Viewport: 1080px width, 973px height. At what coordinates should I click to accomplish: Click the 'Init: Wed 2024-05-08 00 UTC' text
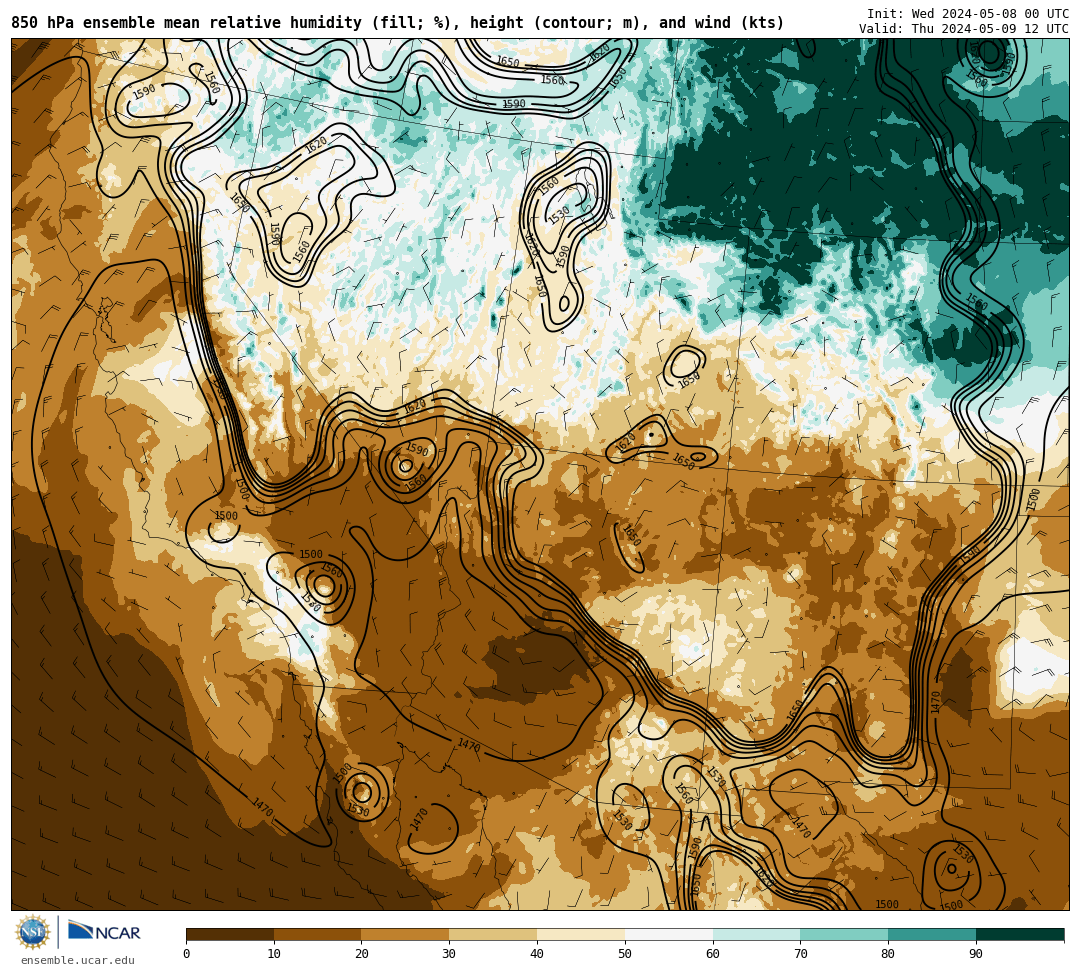968,14
